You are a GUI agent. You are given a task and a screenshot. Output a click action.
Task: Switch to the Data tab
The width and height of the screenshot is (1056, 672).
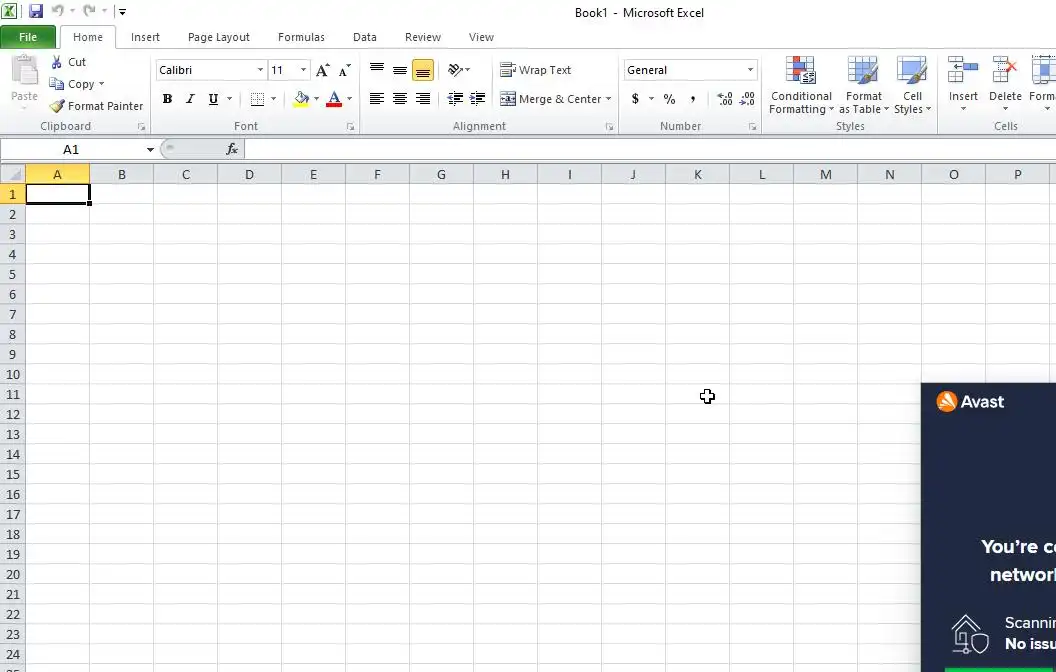pos(365,37)
